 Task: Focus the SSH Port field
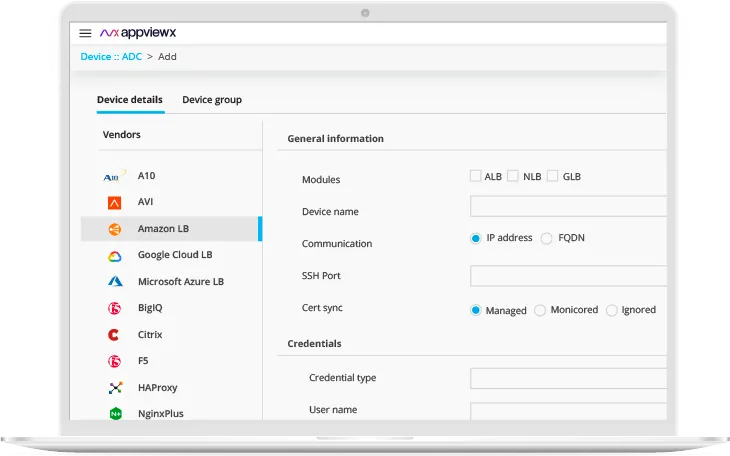[x=568, y=276]
